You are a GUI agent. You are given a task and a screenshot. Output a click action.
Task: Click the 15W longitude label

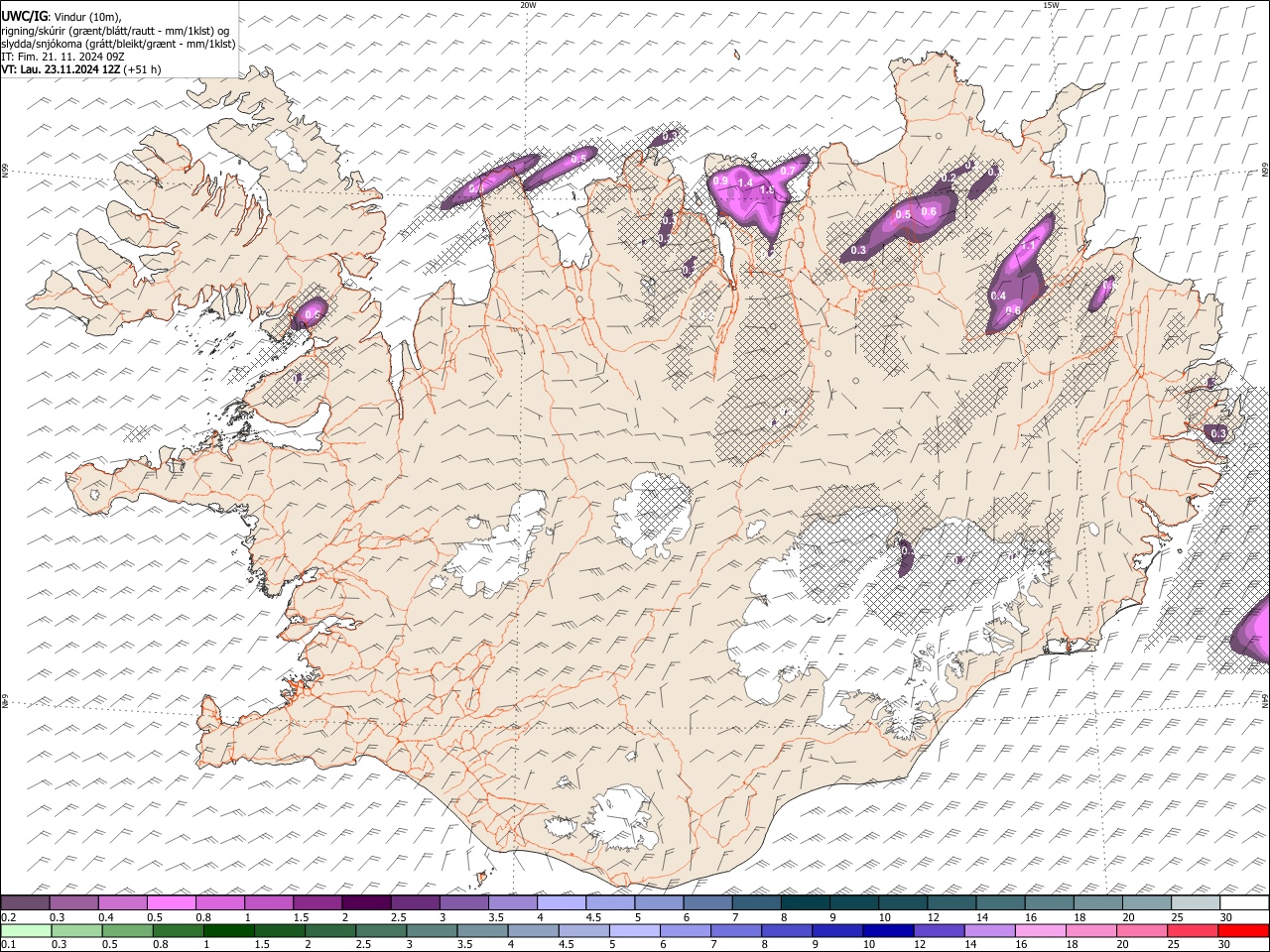click(1051, 5)
